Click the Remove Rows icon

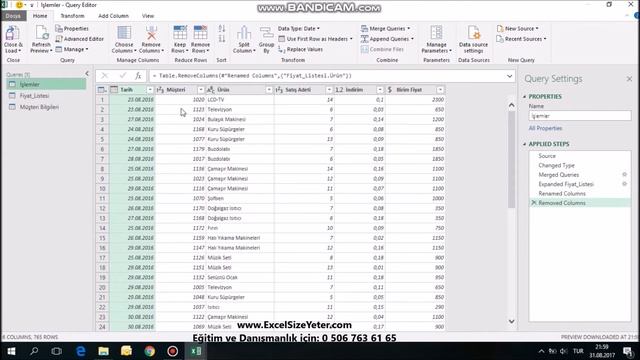[x=200, y=33]
